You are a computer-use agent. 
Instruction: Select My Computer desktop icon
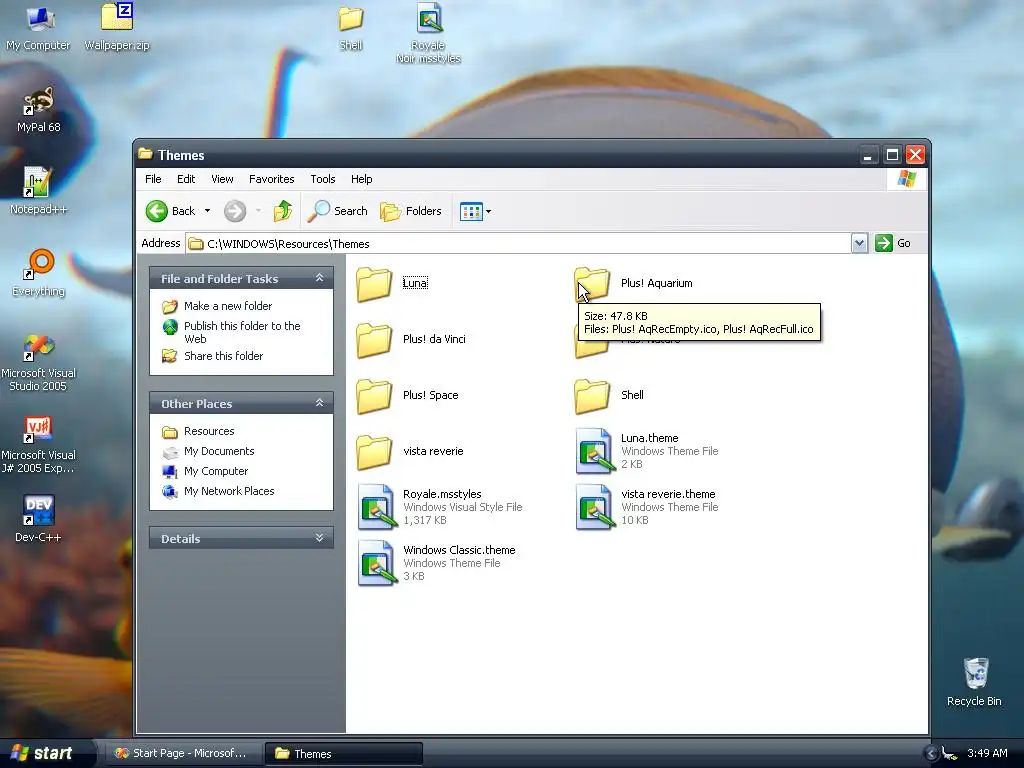tap(39, 28)
